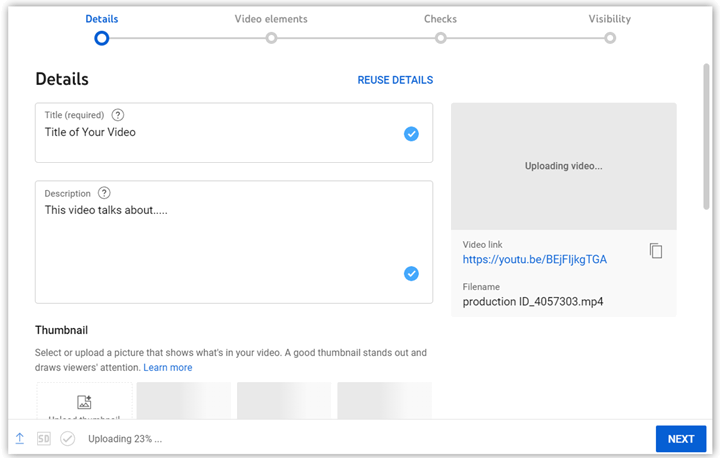Click the Title help question mark icon
The height and width of the screenshot is (458, 720).
[x=118, y=115]
